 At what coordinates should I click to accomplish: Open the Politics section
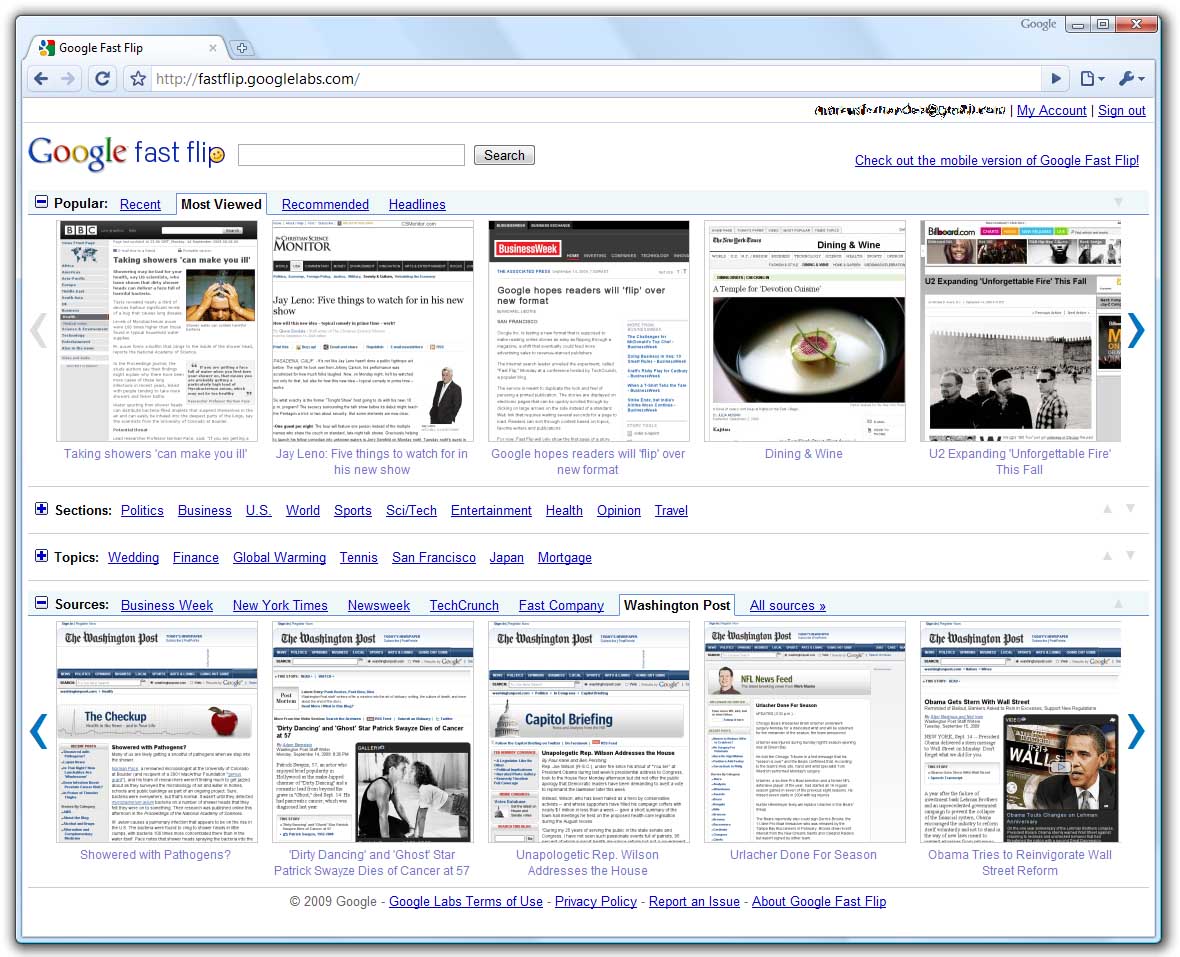(x=142, y=511)
